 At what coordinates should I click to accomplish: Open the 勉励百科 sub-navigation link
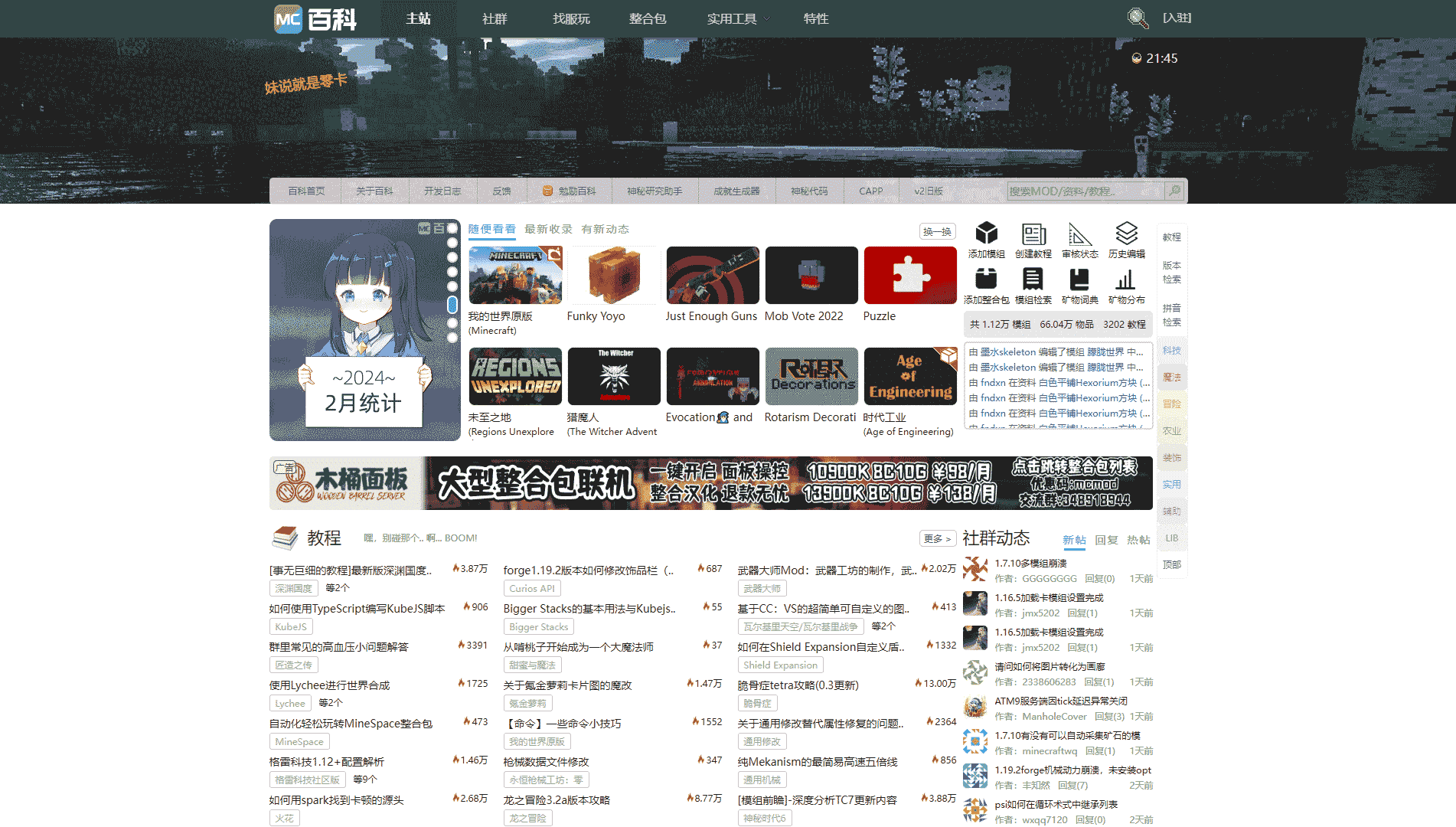click(569, 191)
